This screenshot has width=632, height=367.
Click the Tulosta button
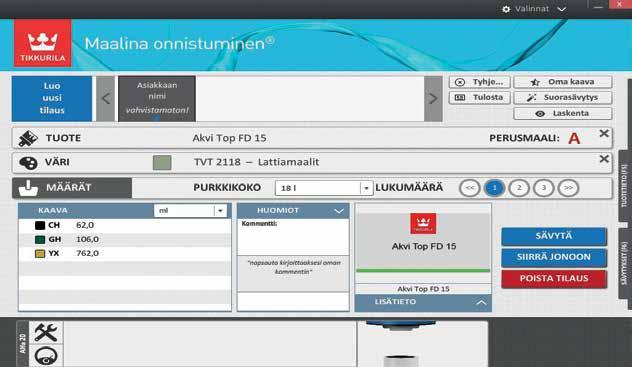[x=480, y=97]
